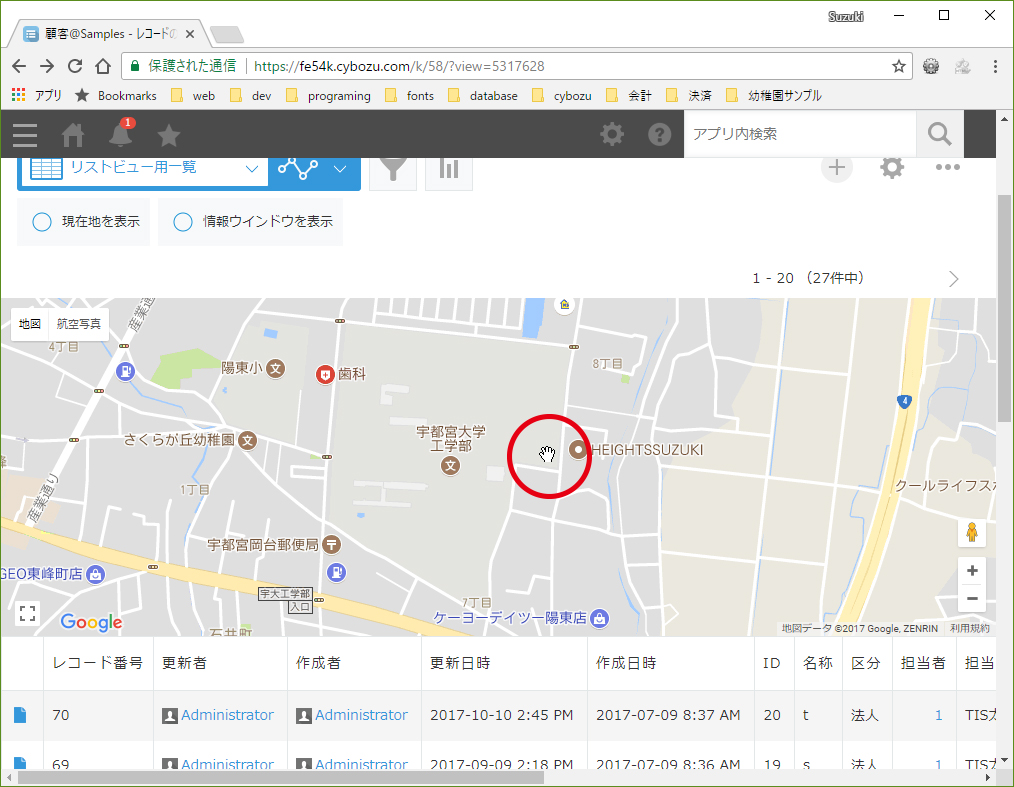This screenshot has width=1014, height=787.
Task: Click 宇都宮岡台郵便局 post office marker
Action: tap(332, 545)
